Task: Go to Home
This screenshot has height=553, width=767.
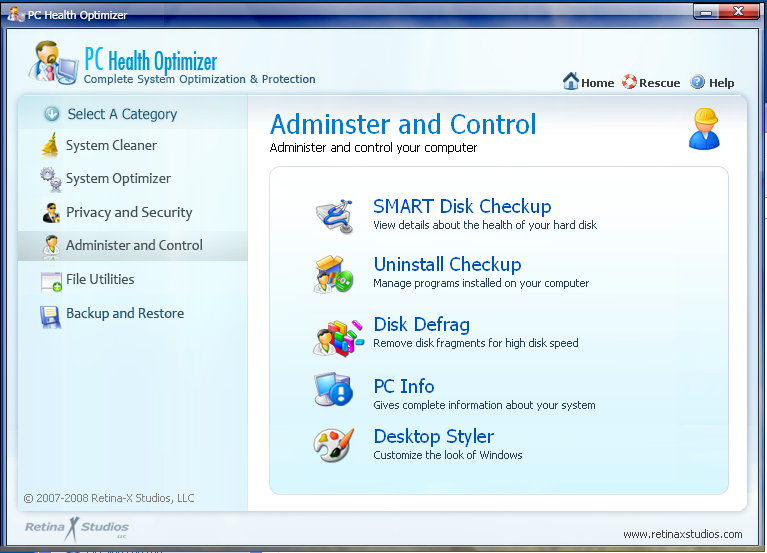Action: (x=597, y=83)
